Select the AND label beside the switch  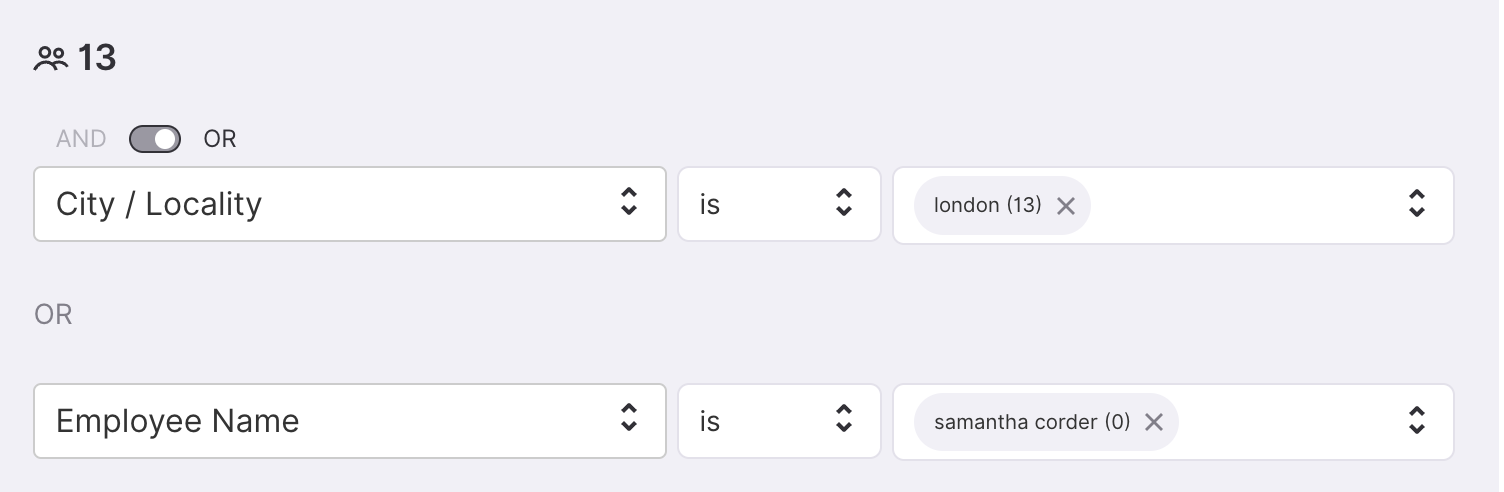click(x=81, y=139)
